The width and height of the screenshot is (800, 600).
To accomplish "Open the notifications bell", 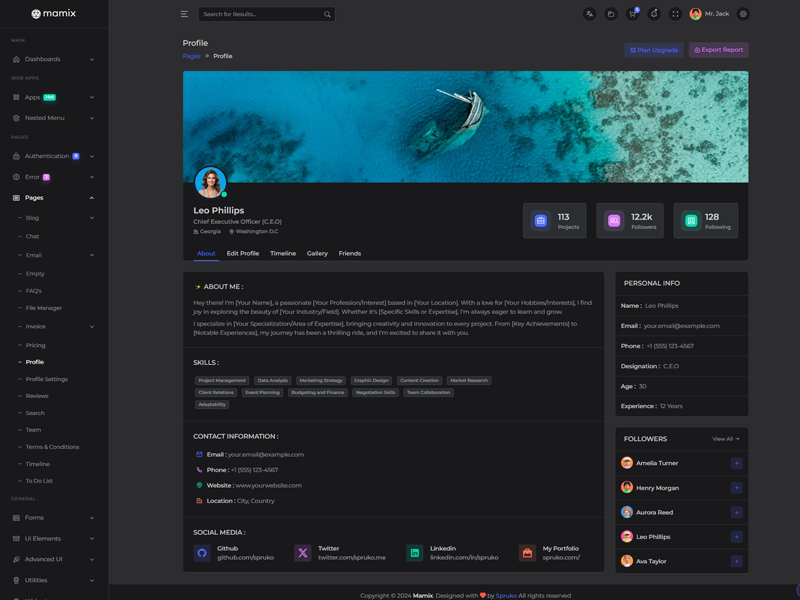I will pos(654,14).
